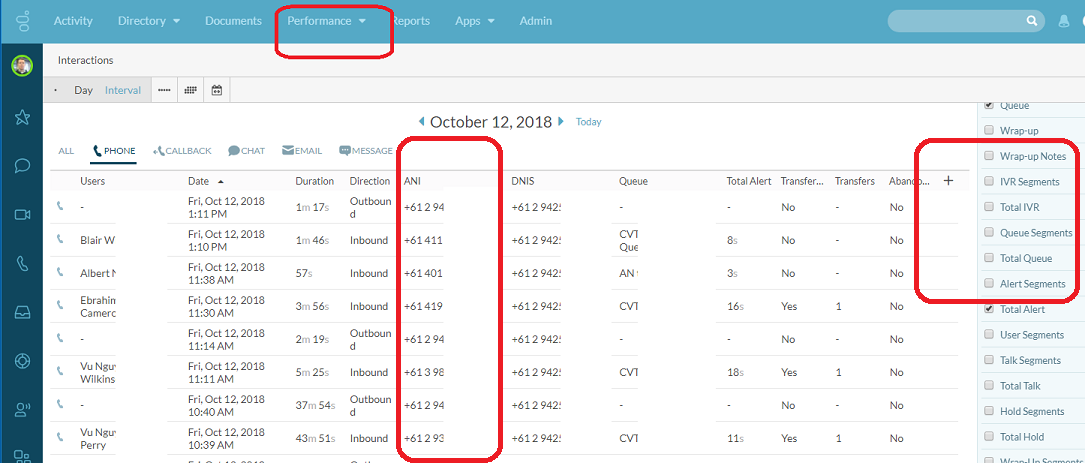The height and width of the screenshot is (463, 1085).
Task: Open Favorites star icon in sidebar
Action: click(22, 117)
